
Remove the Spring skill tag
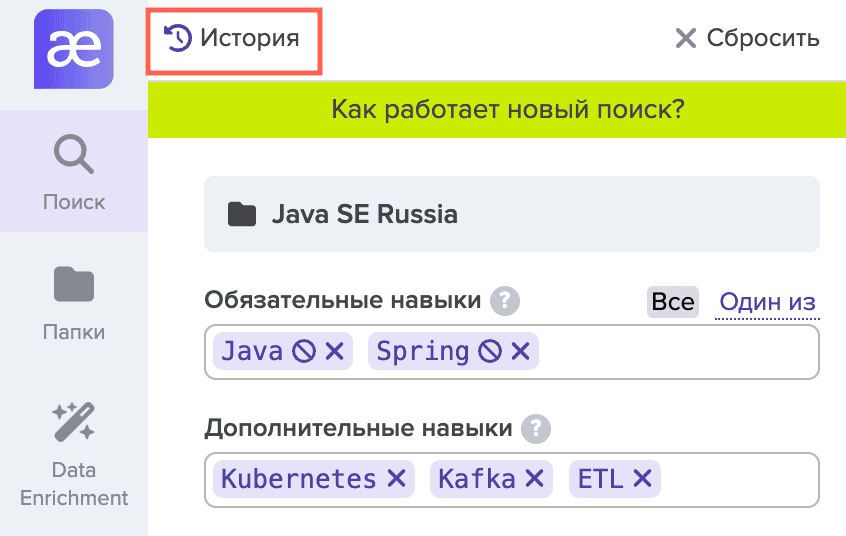[520, 351]
